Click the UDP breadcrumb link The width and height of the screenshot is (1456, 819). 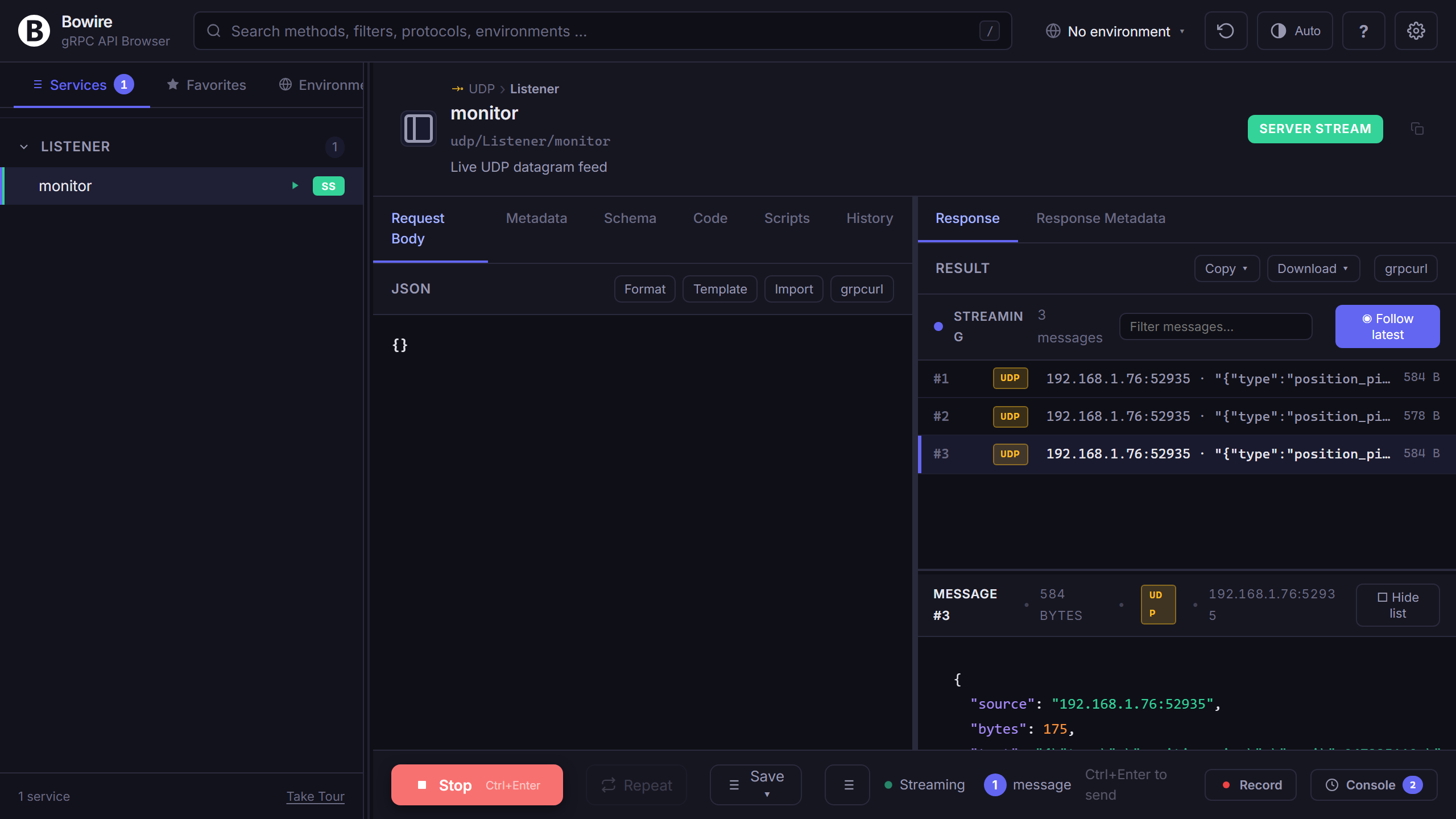481,89
